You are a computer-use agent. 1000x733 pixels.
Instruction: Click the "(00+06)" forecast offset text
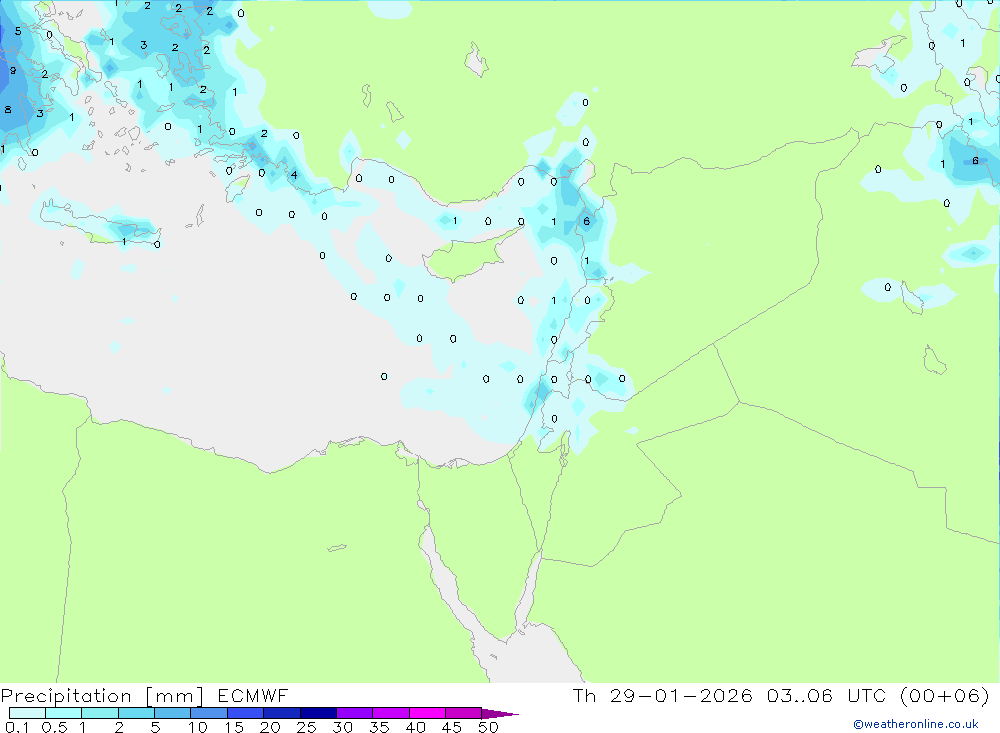pyautogui.click(x=945, y=695)
